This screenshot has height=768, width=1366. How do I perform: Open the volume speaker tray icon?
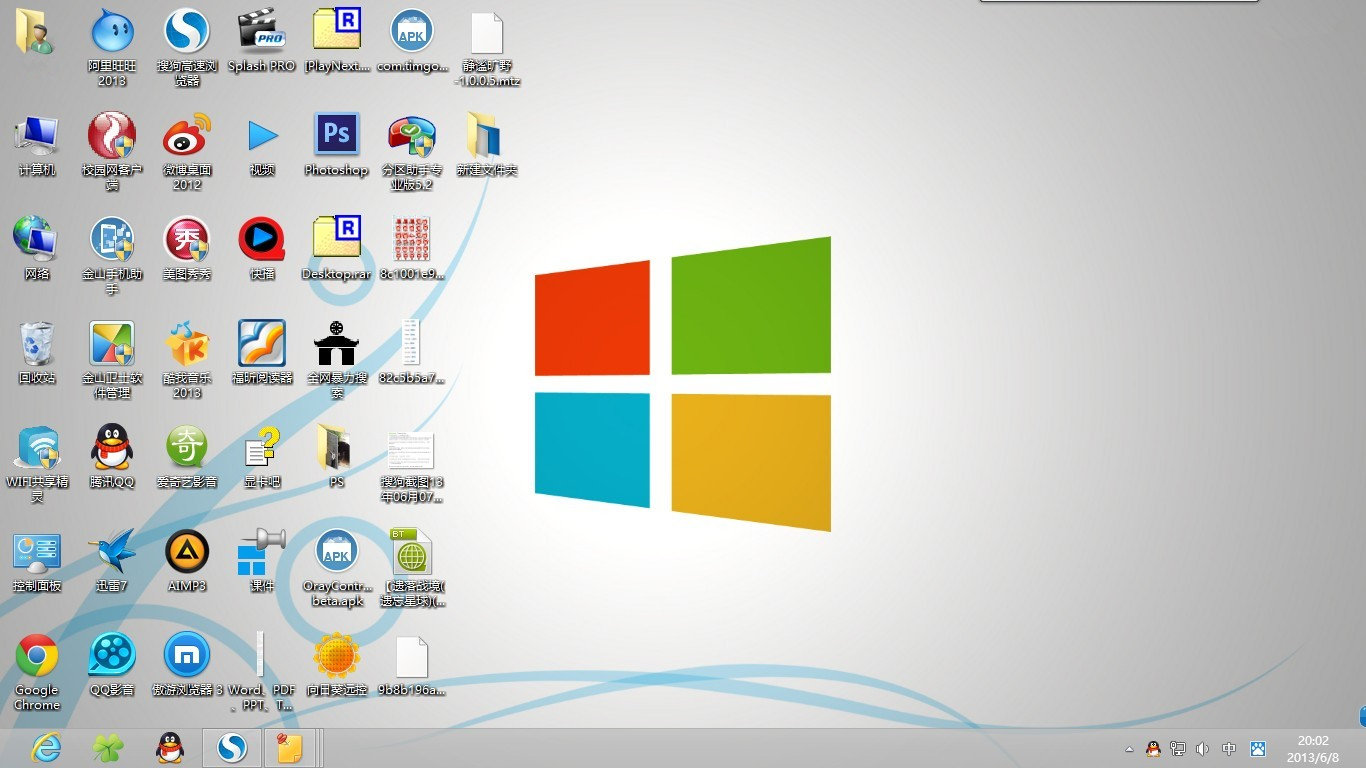(1203, 748)
